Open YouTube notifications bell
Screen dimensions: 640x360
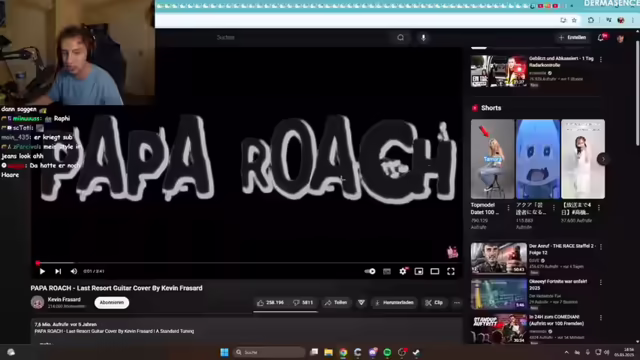pyautogui.click(x=601, y=38)
